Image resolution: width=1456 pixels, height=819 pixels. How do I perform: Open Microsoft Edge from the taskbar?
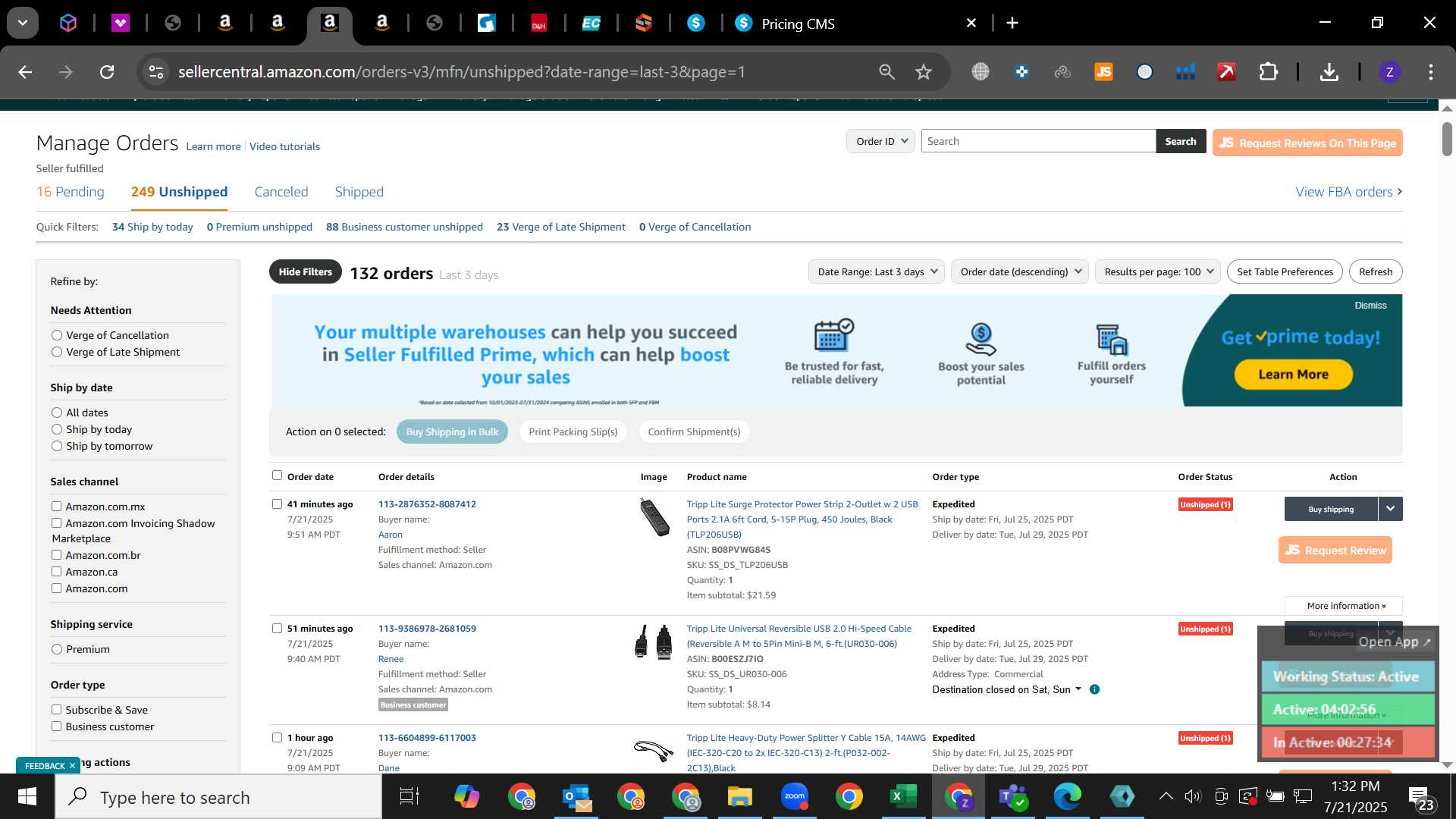[x=1067, y=796]
